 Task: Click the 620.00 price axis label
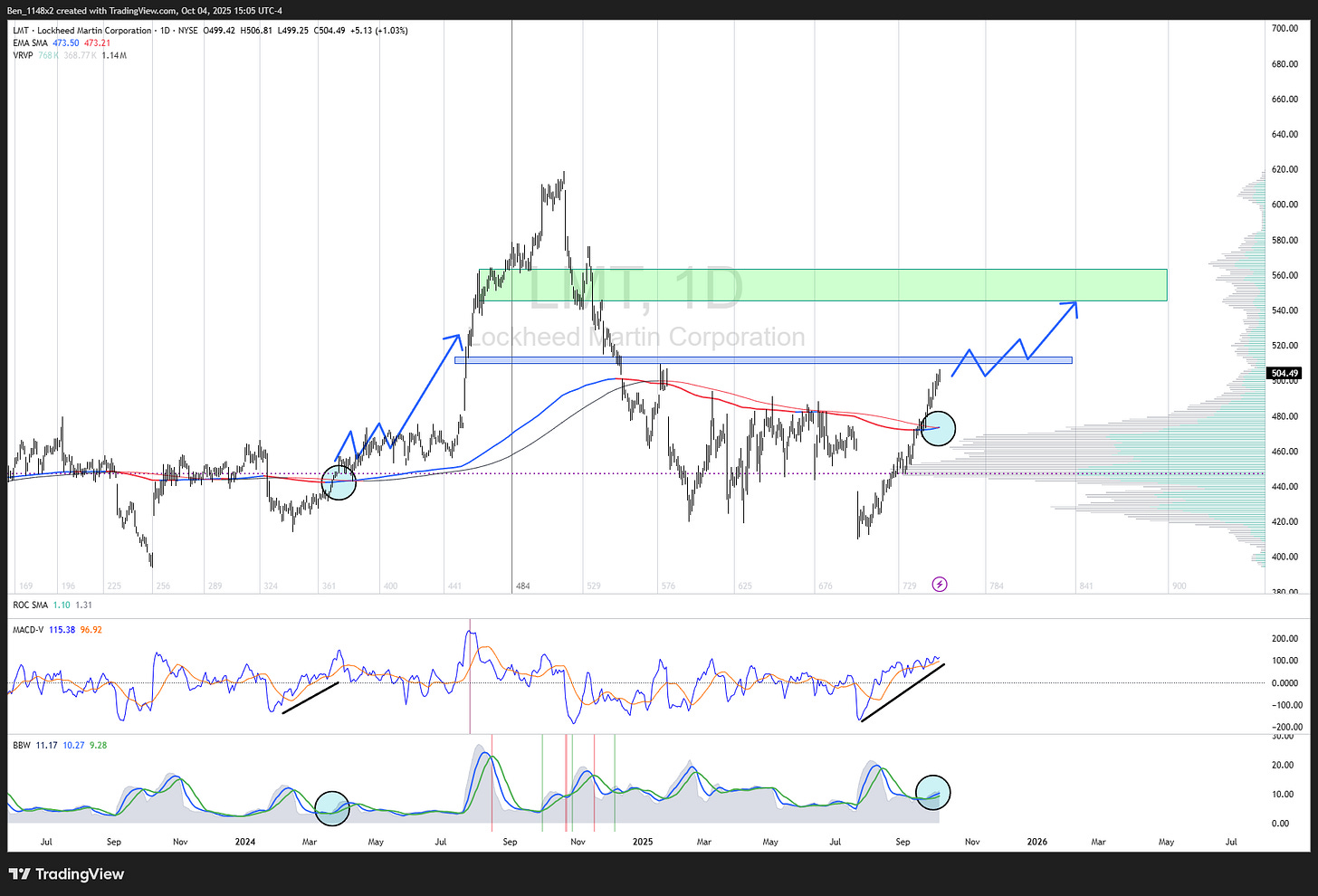(1285, 169)
